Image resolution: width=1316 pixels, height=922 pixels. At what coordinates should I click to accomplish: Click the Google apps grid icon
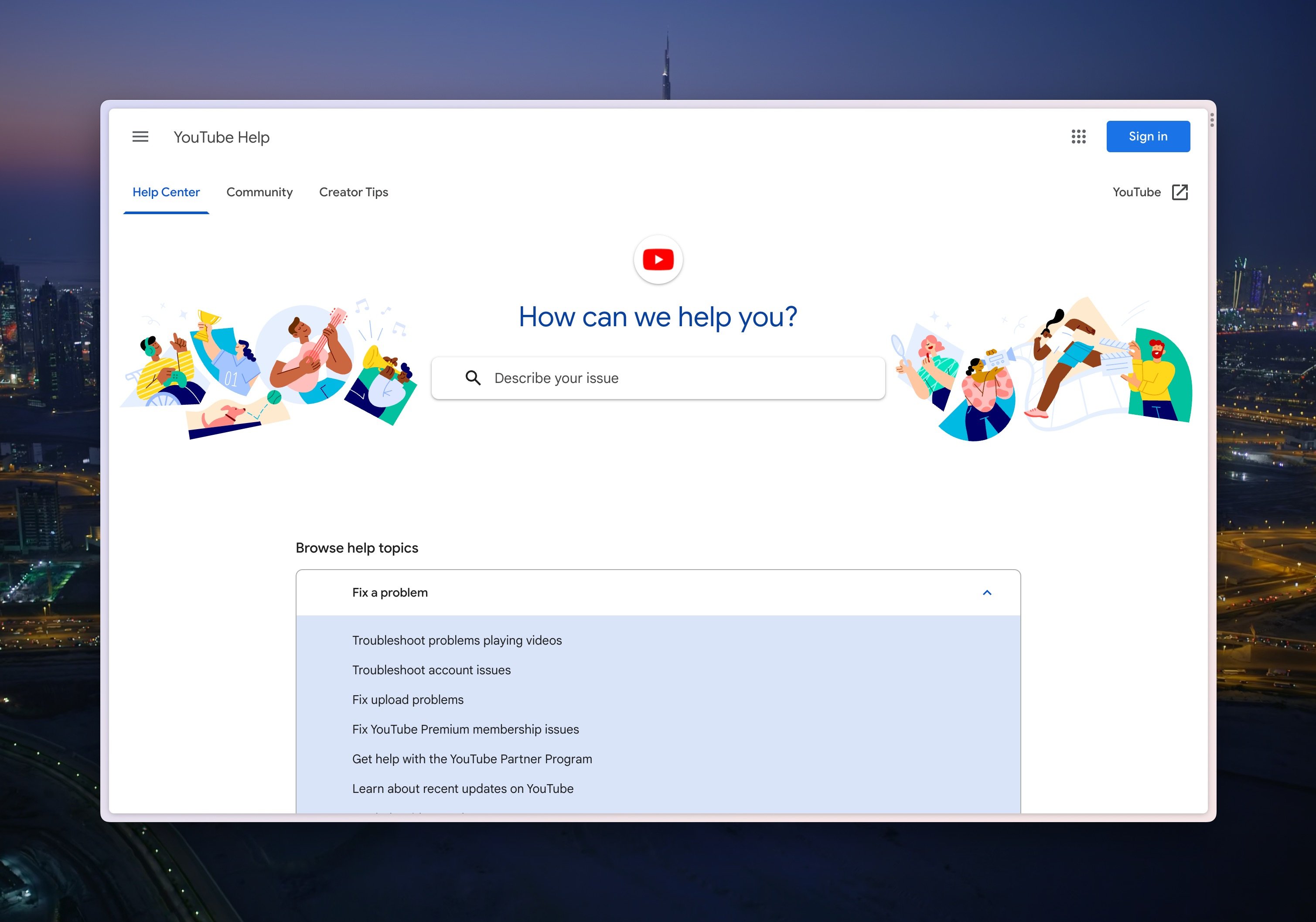tap(1078, 137)
